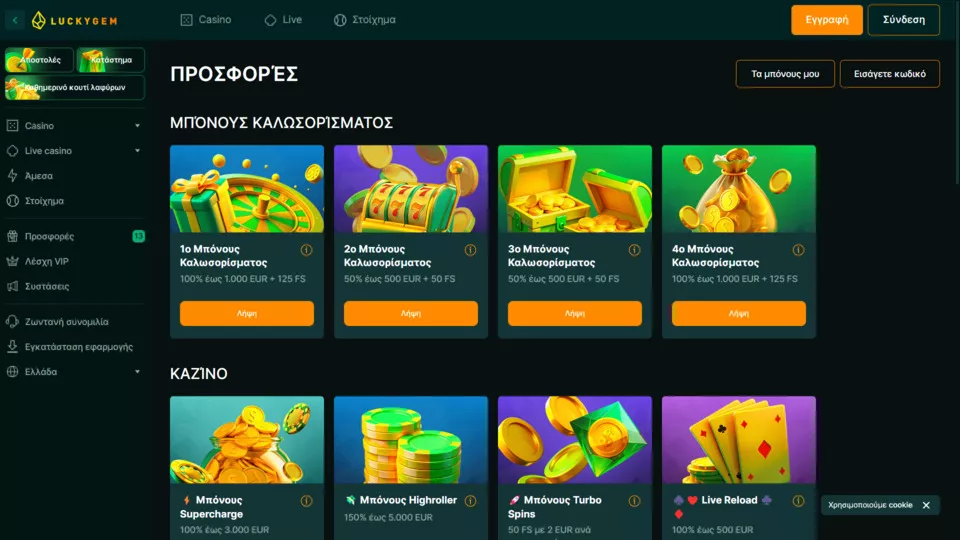Expand the Live casino sidebar arrow
Image resolution: width=960 pixels, height=540 pixels.
coord(137,151)
